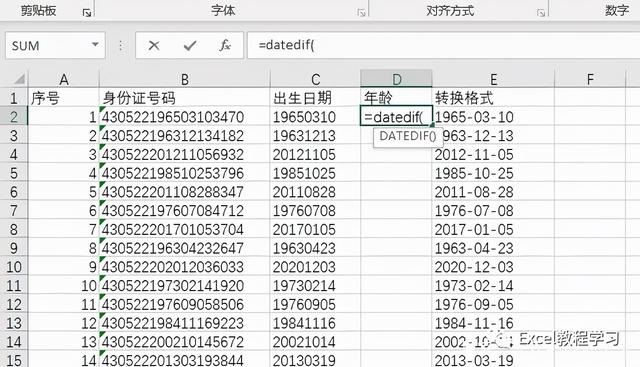Select column C header
This screenshot has width=640, height=367.
tap(315, 79)
